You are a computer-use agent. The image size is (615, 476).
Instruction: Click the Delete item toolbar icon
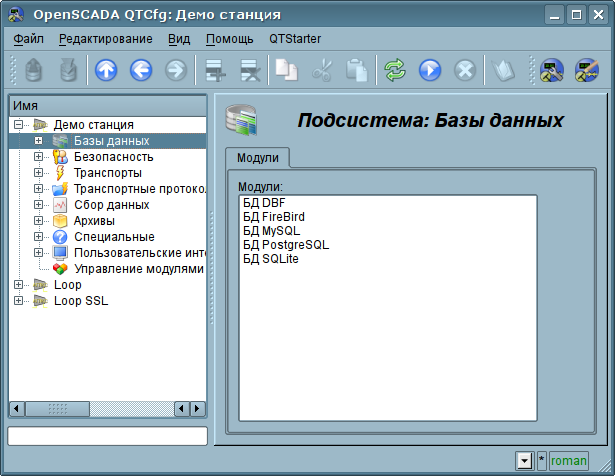coord(250,70)
